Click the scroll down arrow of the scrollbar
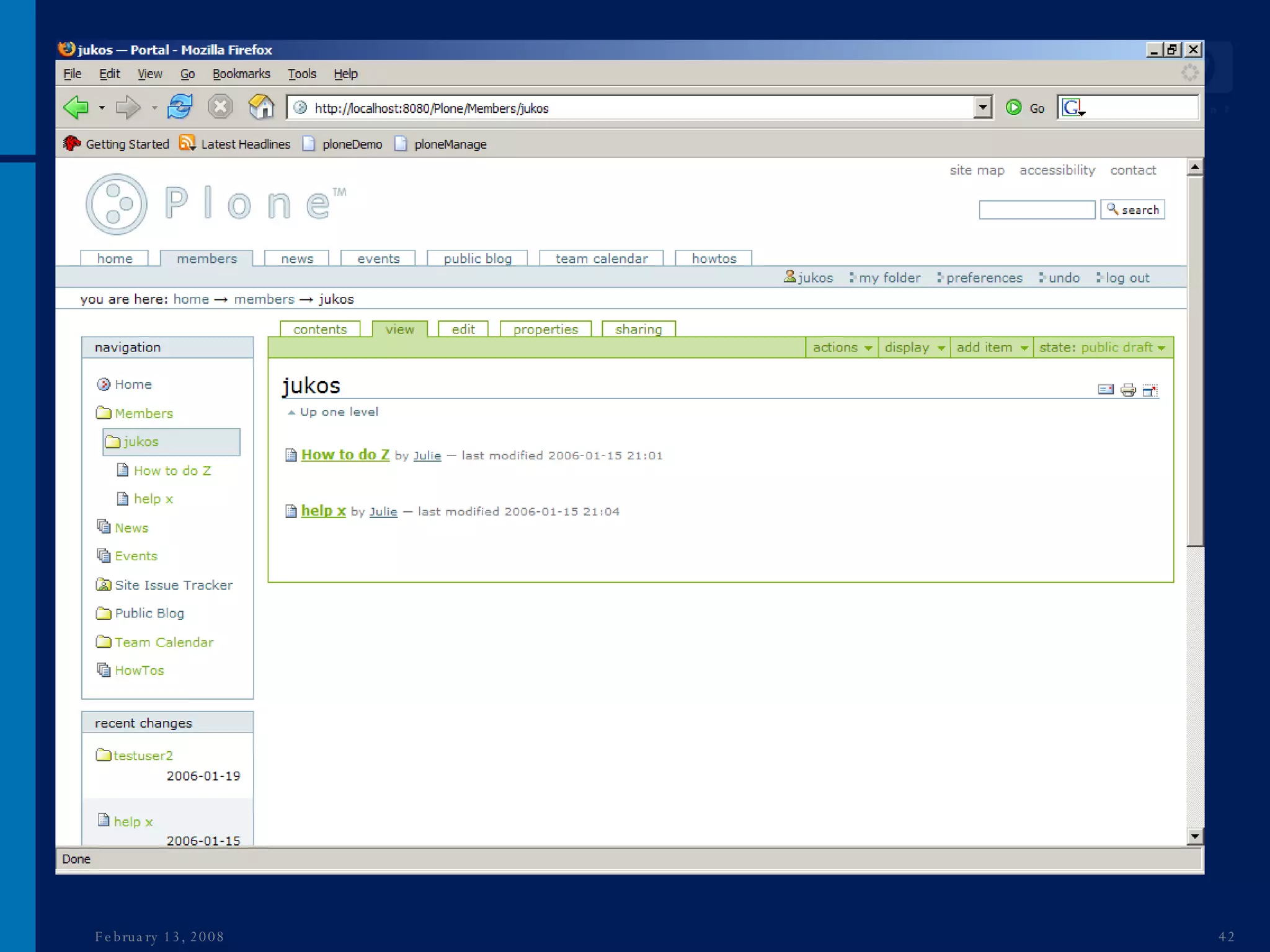The width and height of the screenshot is (1270, 952). tap(1195, 837)
